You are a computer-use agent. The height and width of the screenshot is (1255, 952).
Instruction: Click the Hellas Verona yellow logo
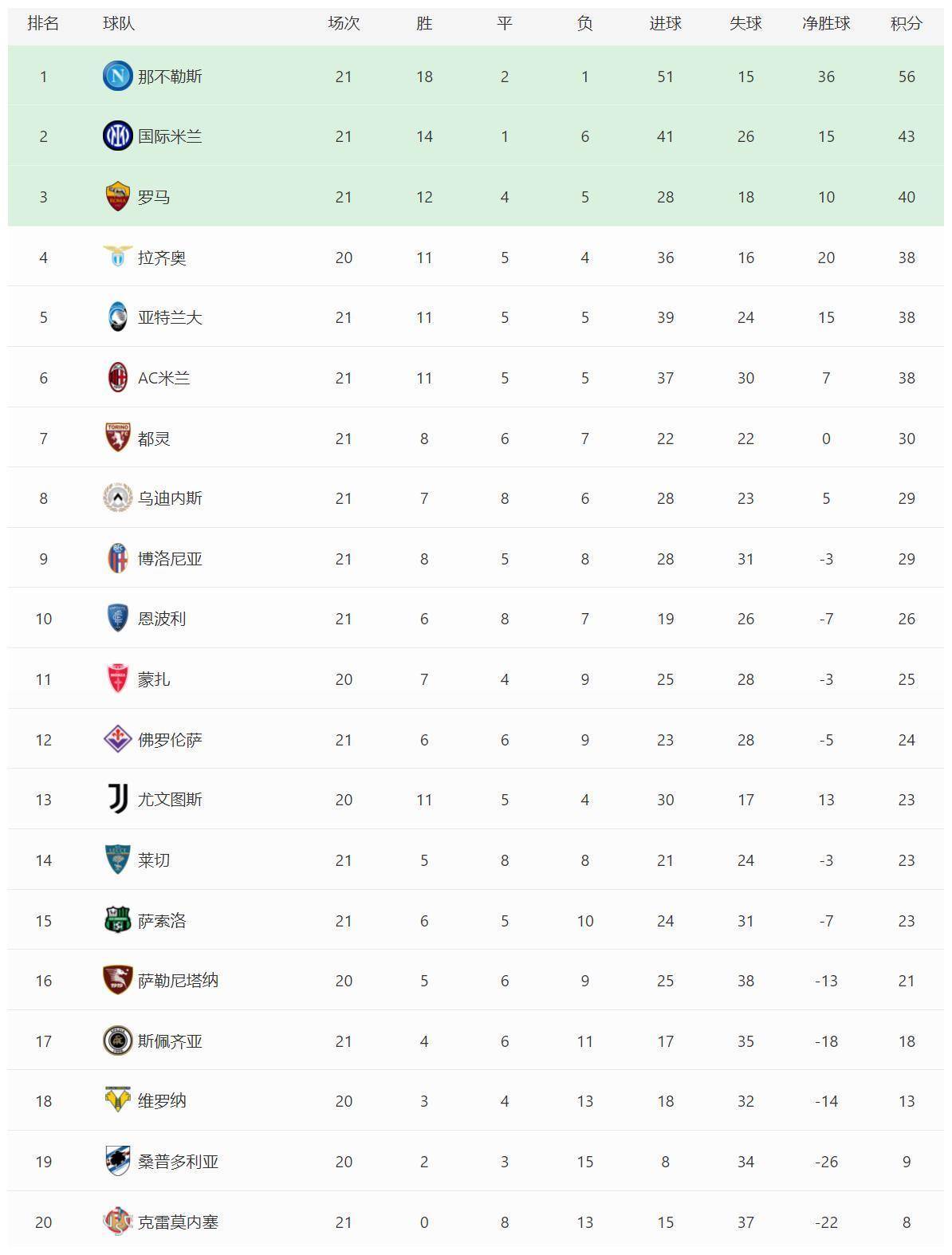point(117,1100)
